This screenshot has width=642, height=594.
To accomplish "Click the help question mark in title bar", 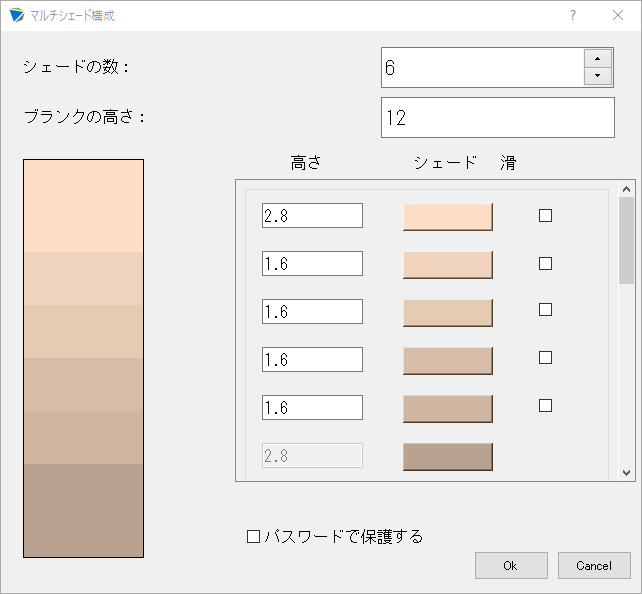I will pos(573,16).
